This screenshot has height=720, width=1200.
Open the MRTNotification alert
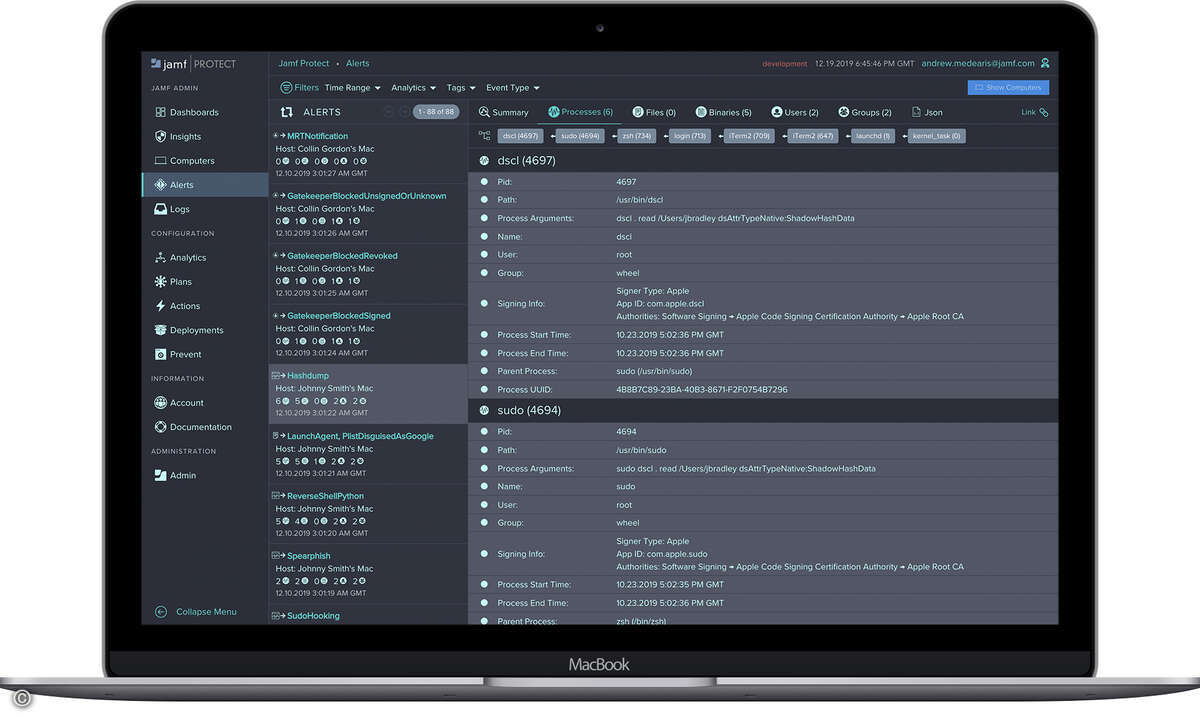coord(317,136)
